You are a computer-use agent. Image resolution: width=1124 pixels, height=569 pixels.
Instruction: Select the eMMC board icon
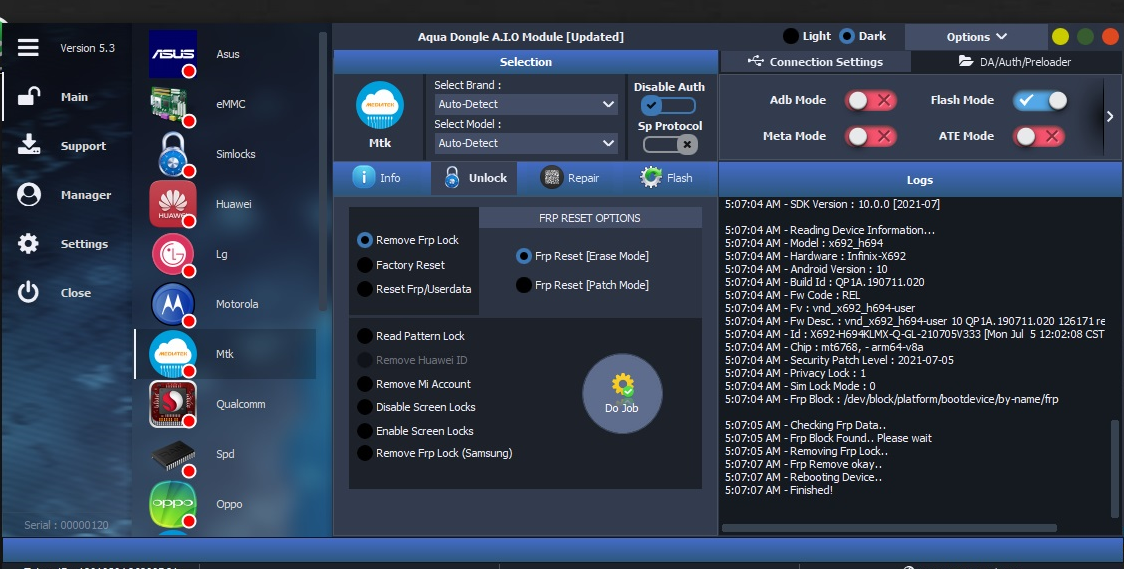point(173,104)
